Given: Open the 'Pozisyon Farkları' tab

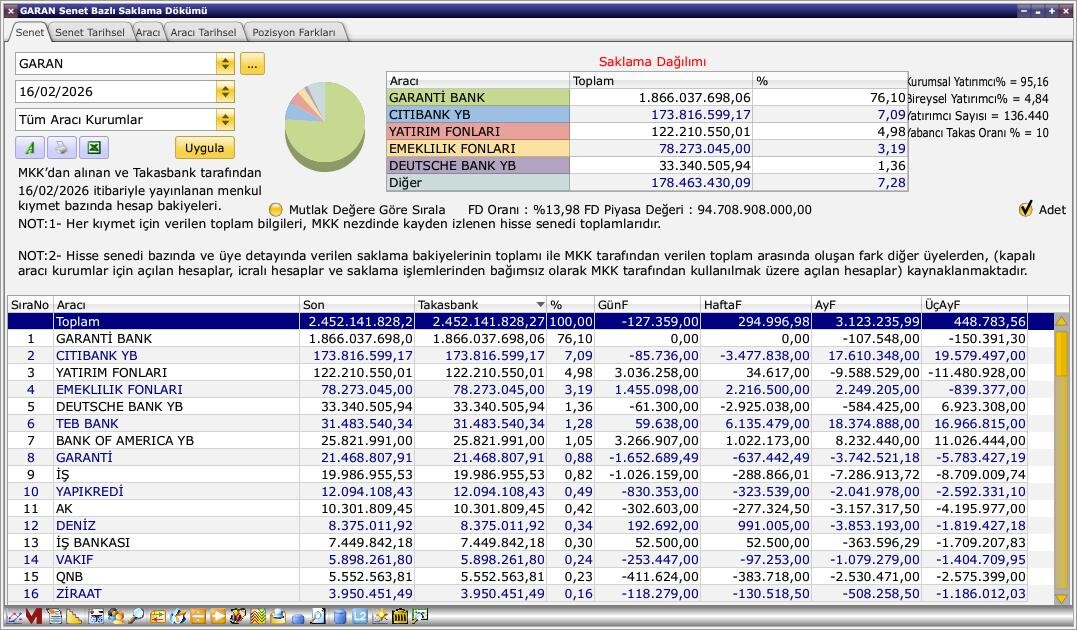Looking at the screenshot, I should point(293,32).
